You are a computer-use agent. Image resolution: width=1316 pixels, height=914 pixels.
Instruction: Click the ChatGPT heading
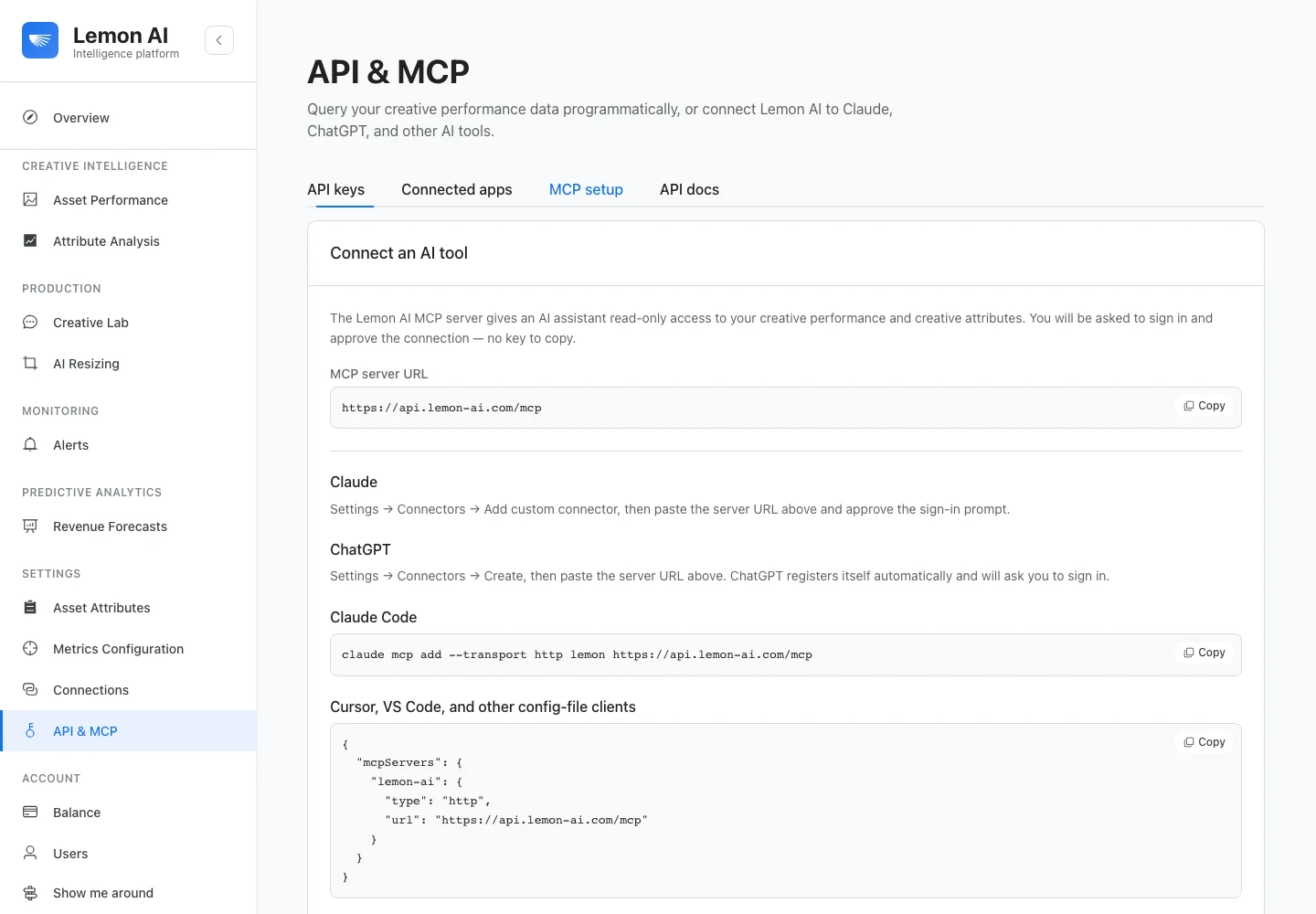click(360, 549)
